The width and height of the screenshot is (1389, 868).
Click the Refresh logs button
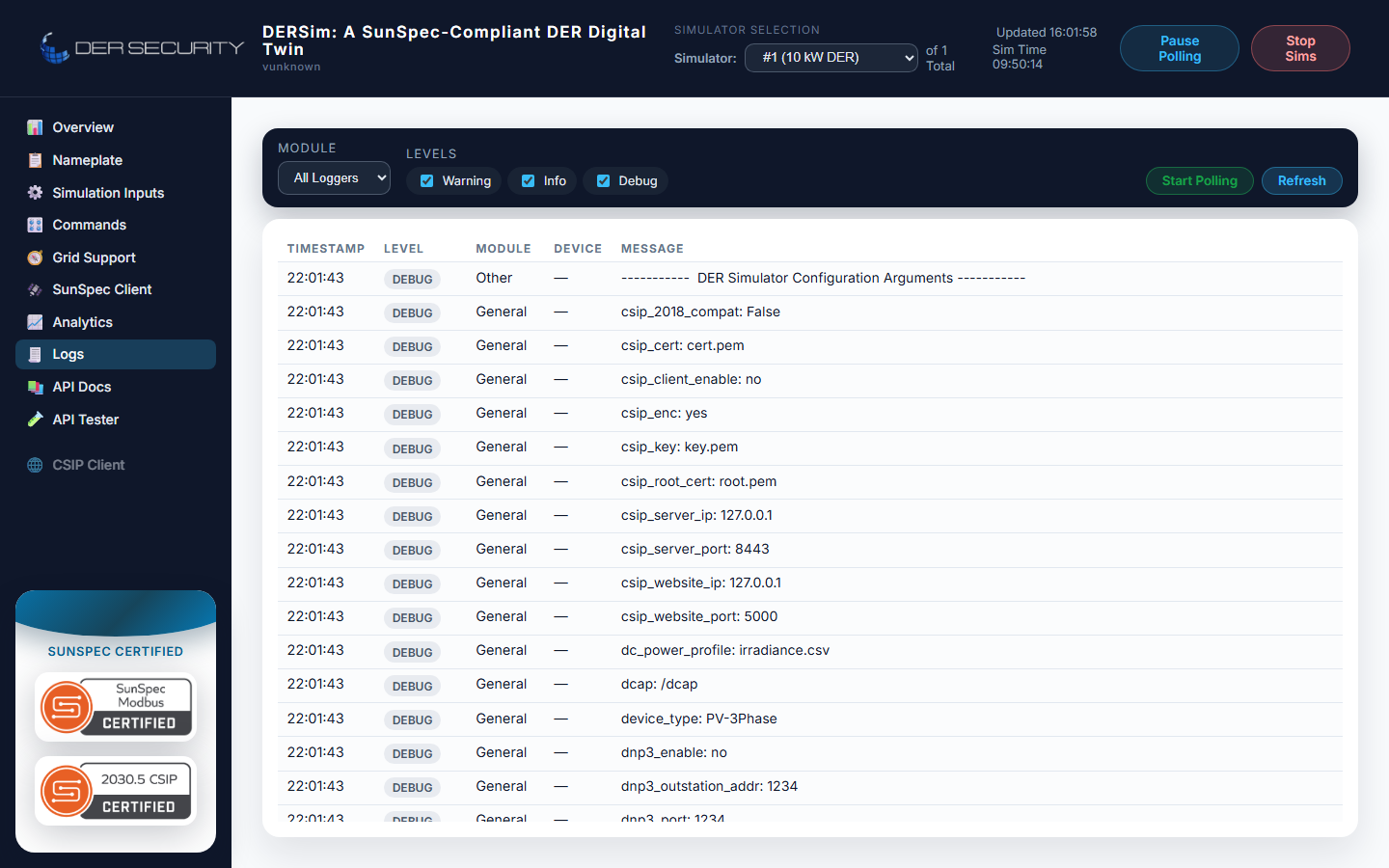click(1302, 180)
